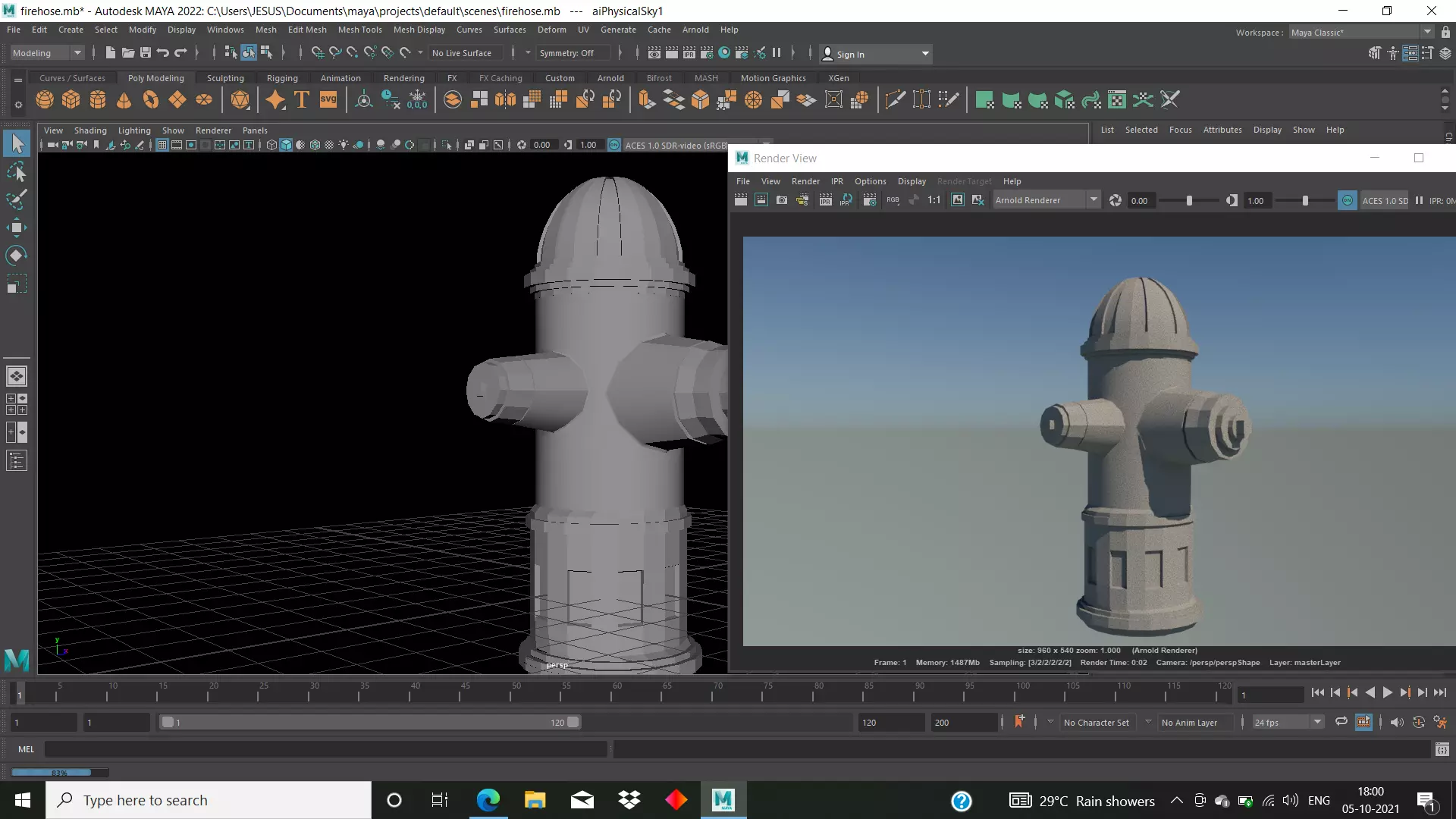Click the current frame input field

[x=1270, y=695]
